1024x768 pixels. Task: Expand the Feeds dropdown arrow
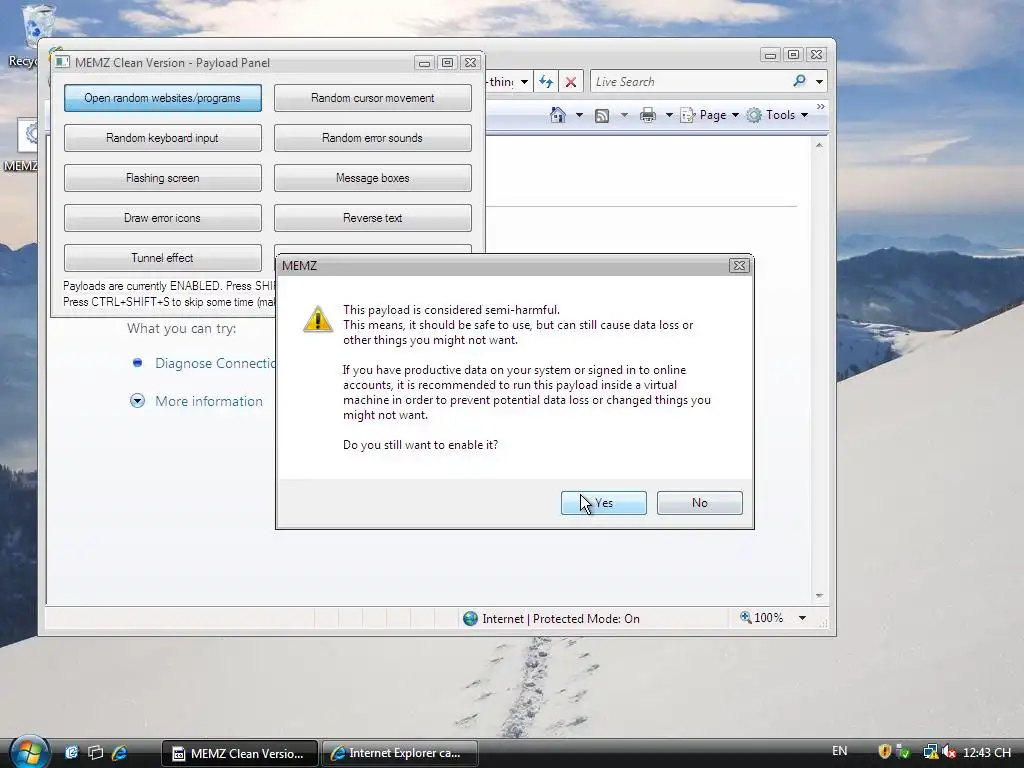624,115
